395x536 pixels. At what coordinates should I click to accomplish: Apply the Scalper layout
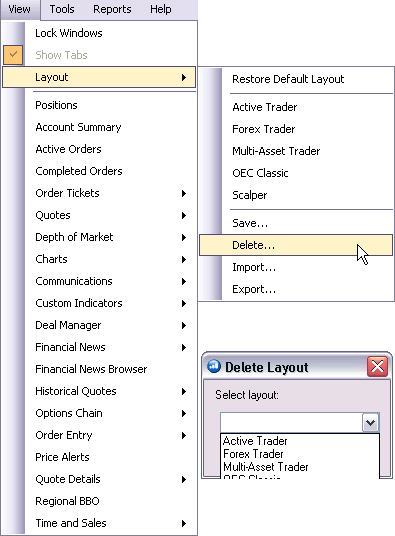[296, 195]
